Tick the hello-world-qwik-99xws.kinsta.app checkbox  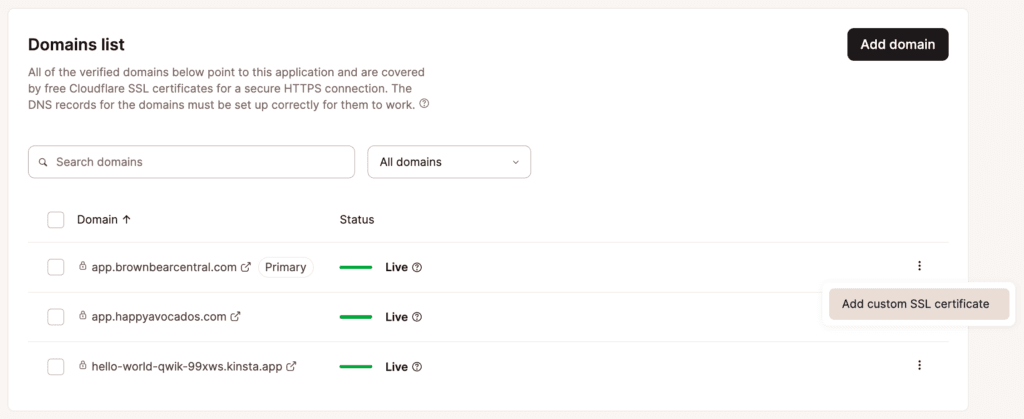point(56,367)
